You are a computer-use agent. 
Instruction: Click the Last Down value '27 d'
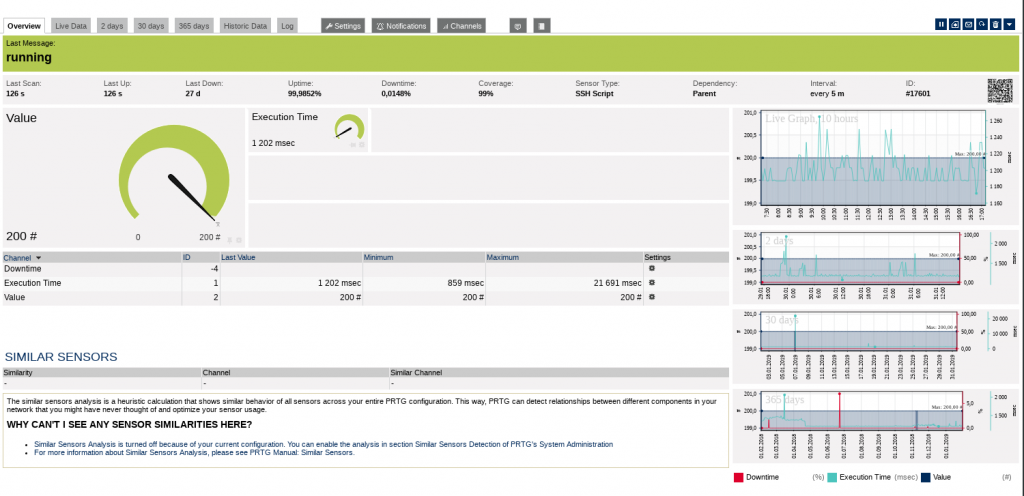pos(193,93)
